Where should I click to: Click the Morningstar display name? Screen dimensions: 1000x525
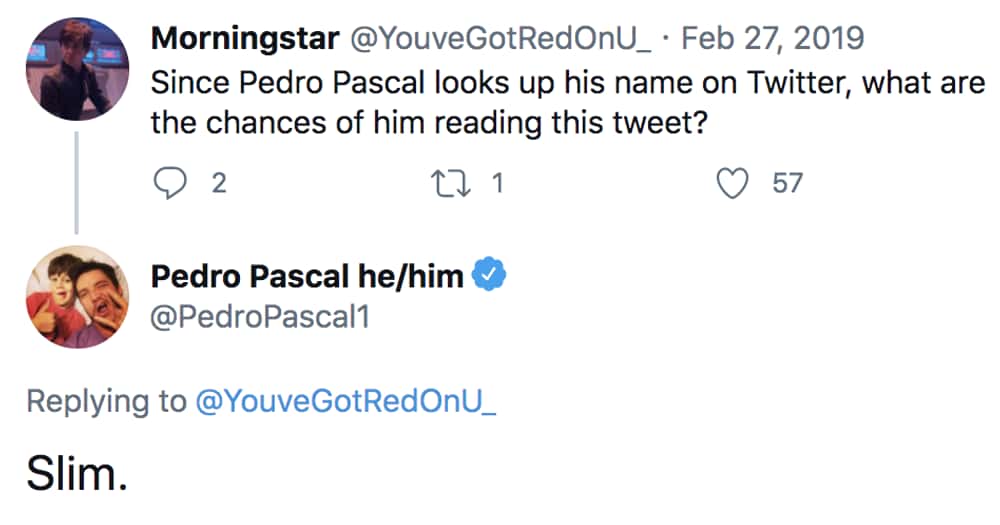pyautogui.click(x=245, y=38)
